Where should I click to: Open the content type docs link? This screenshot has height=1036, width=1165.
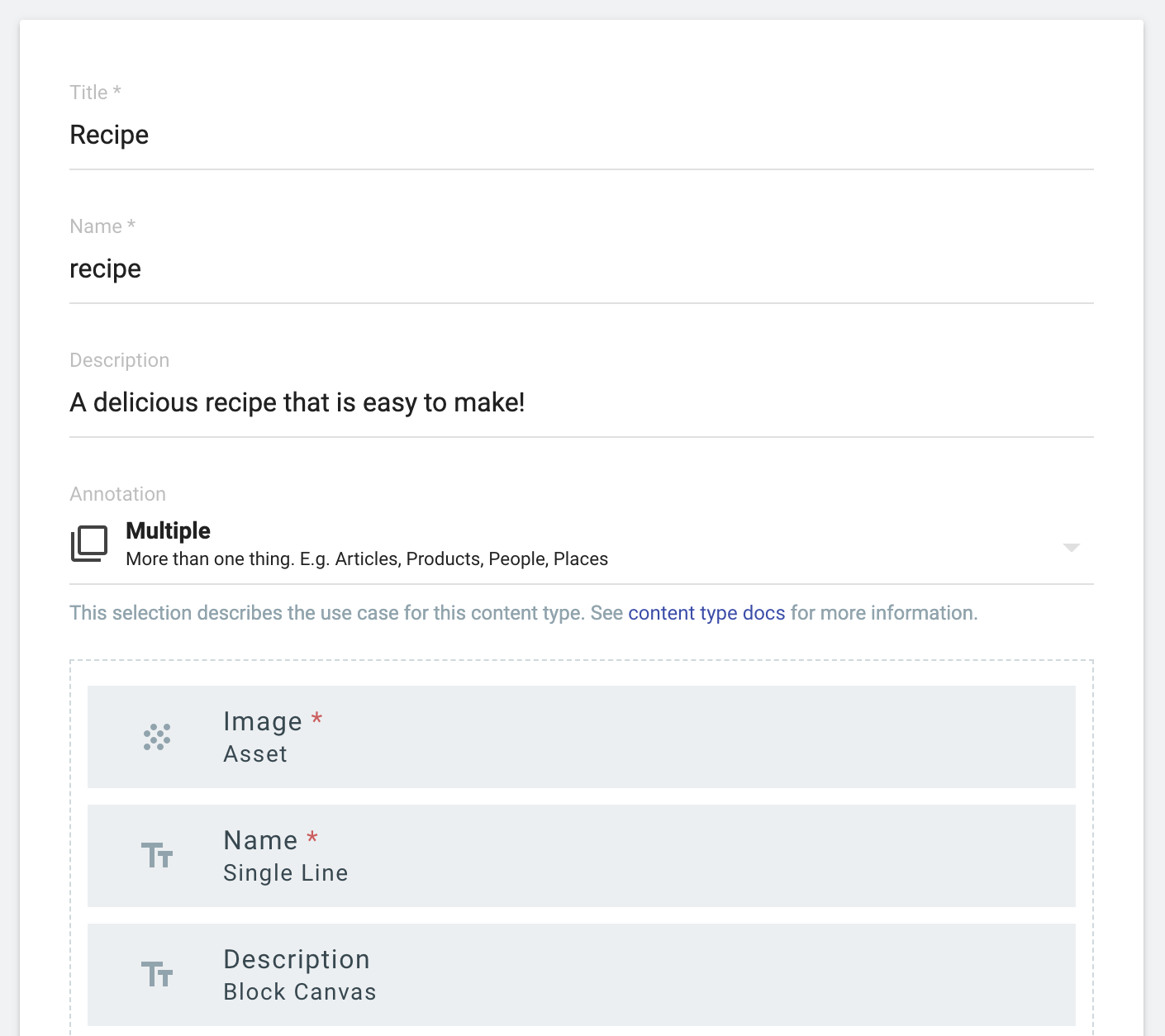pos(706,613)
